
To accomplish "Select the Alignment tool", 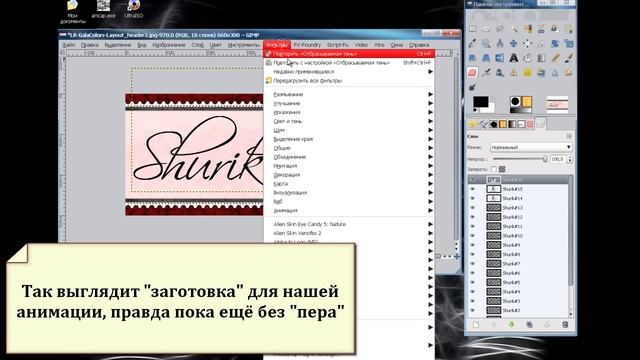I will 527,44.
